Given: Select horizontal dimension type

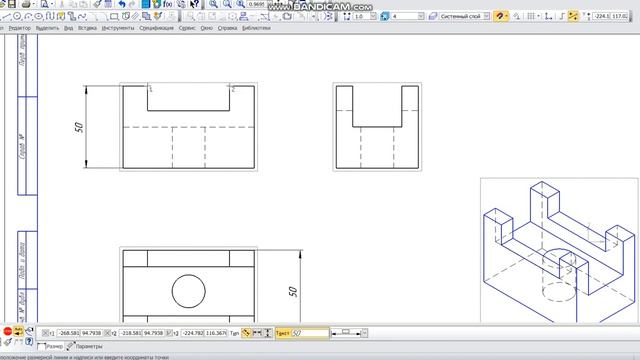Looking at the screenshot, I should (x=257, y=333).
